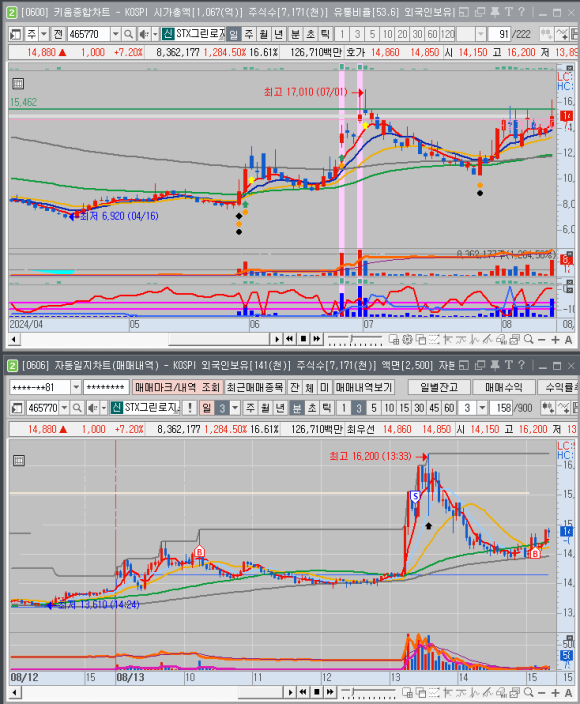This screenshot has height=704, width=580.
Task: Click the minus zoom-out icon under top chart
Action: pos(542,340)
